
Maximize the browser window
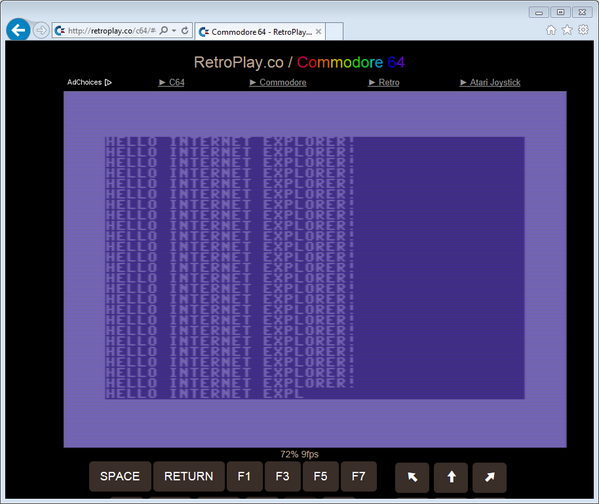tap(560, 12)
